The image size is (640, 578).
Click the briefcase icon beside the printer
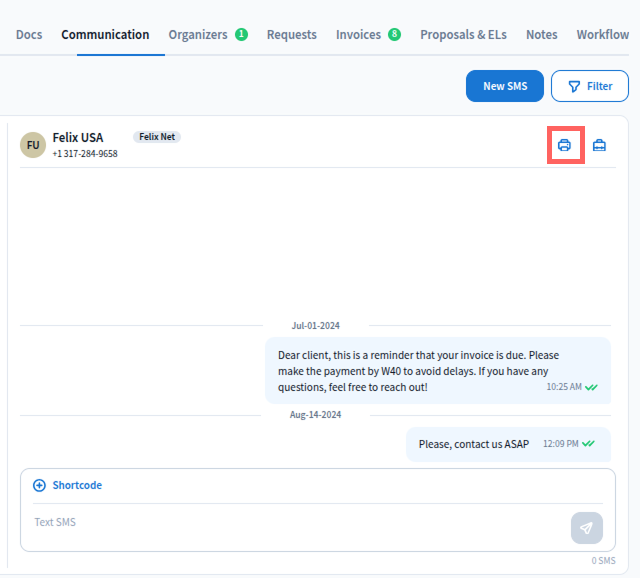(x=599, y=145)
